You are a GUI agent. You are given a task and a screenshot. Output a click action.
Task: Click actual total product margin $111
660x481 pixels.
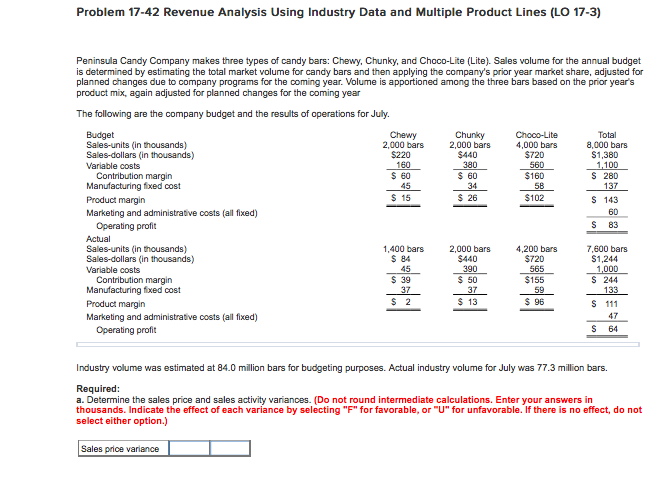tap(604, 304)
